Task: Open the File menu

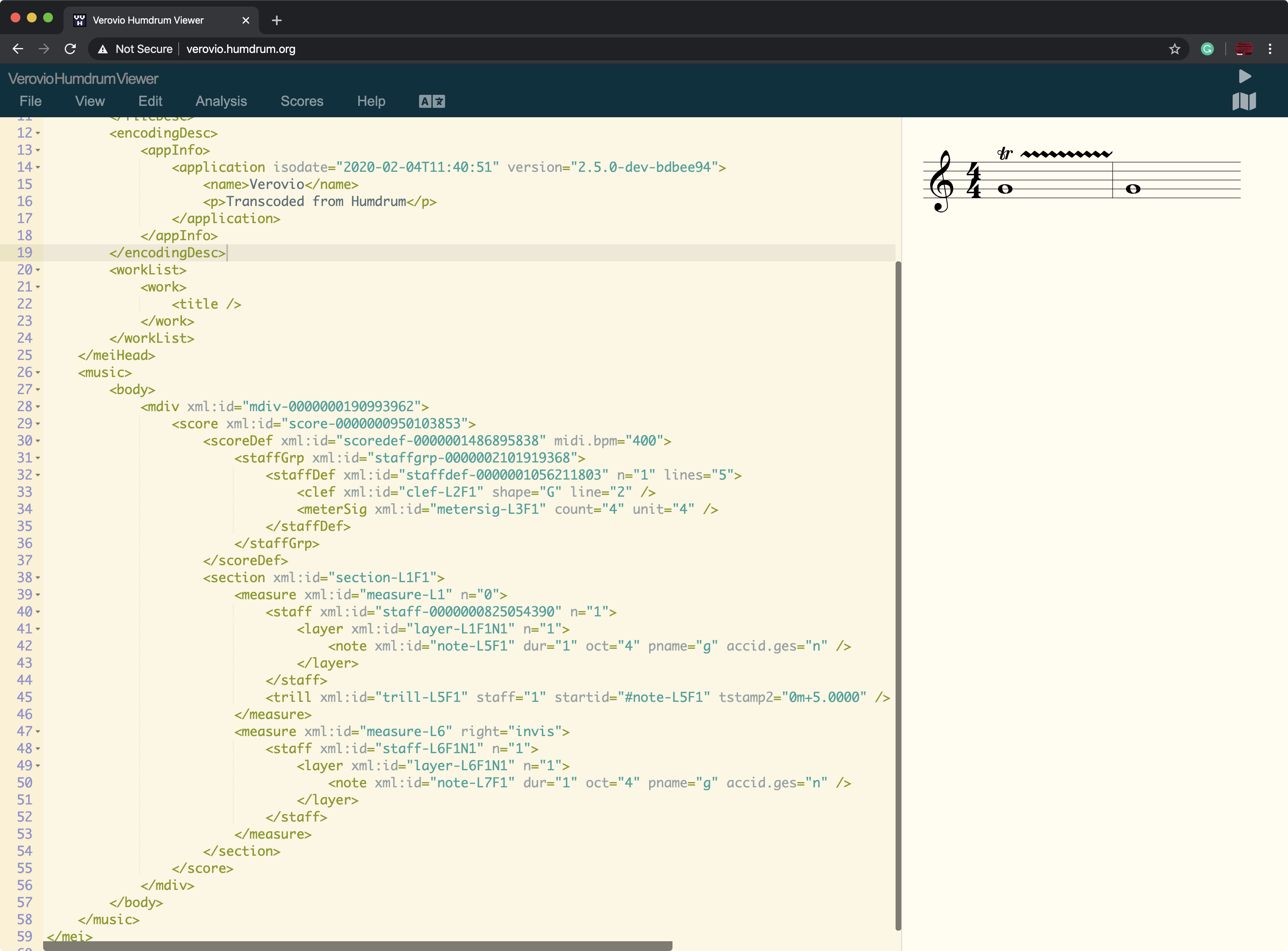Action: click(x=30, y=101)
